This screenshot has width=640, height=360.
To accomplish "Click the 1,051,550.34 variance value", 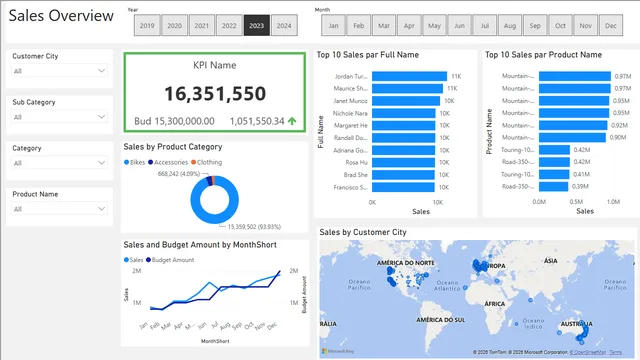I will (x=257, y=121).
